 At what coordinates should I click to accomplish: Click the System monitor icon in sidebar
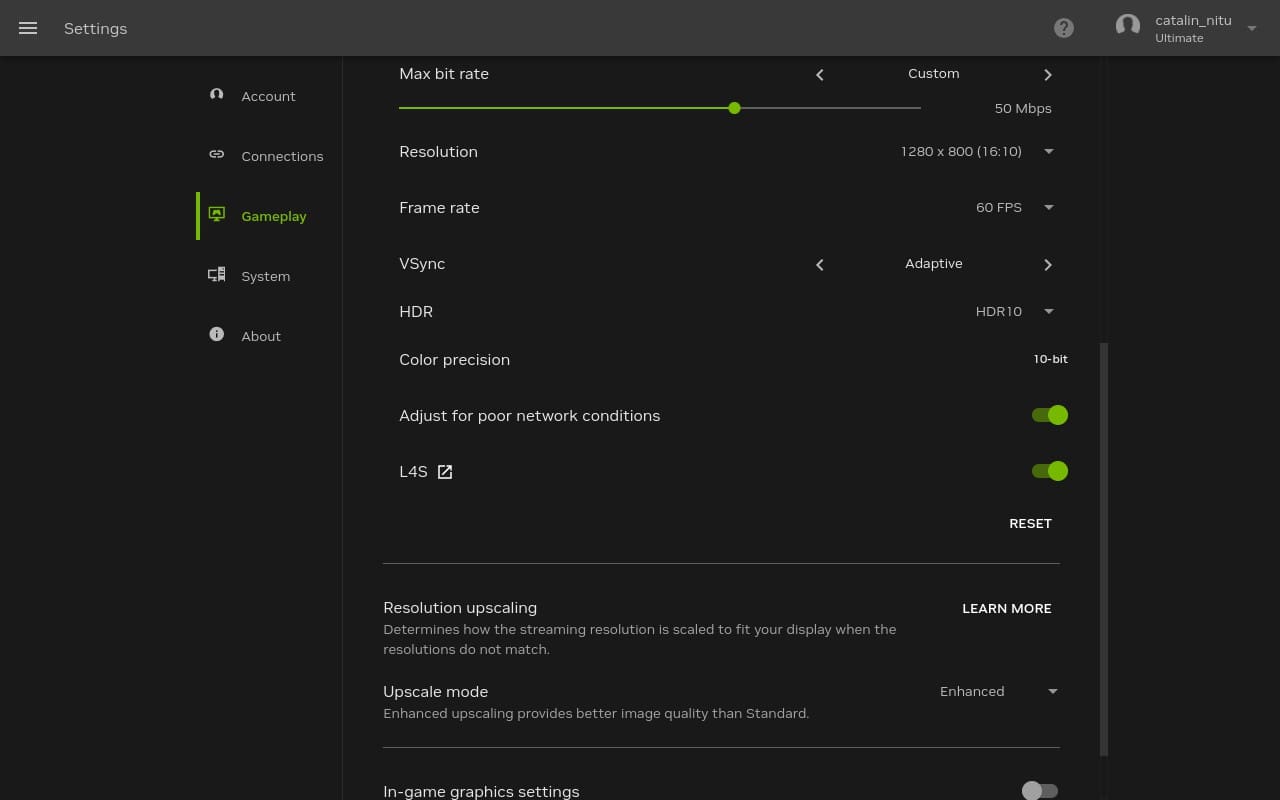pos(216,275)
